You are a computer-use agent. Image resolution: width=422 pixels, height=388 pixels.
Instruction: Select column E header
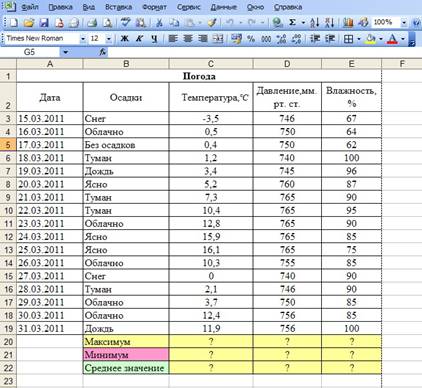351,64
